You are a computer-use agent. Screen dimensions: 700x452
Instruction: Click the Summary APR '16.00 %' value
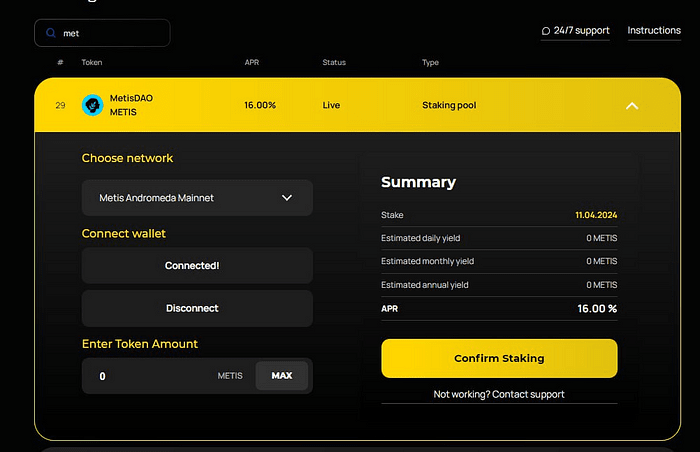click(597, 309)
